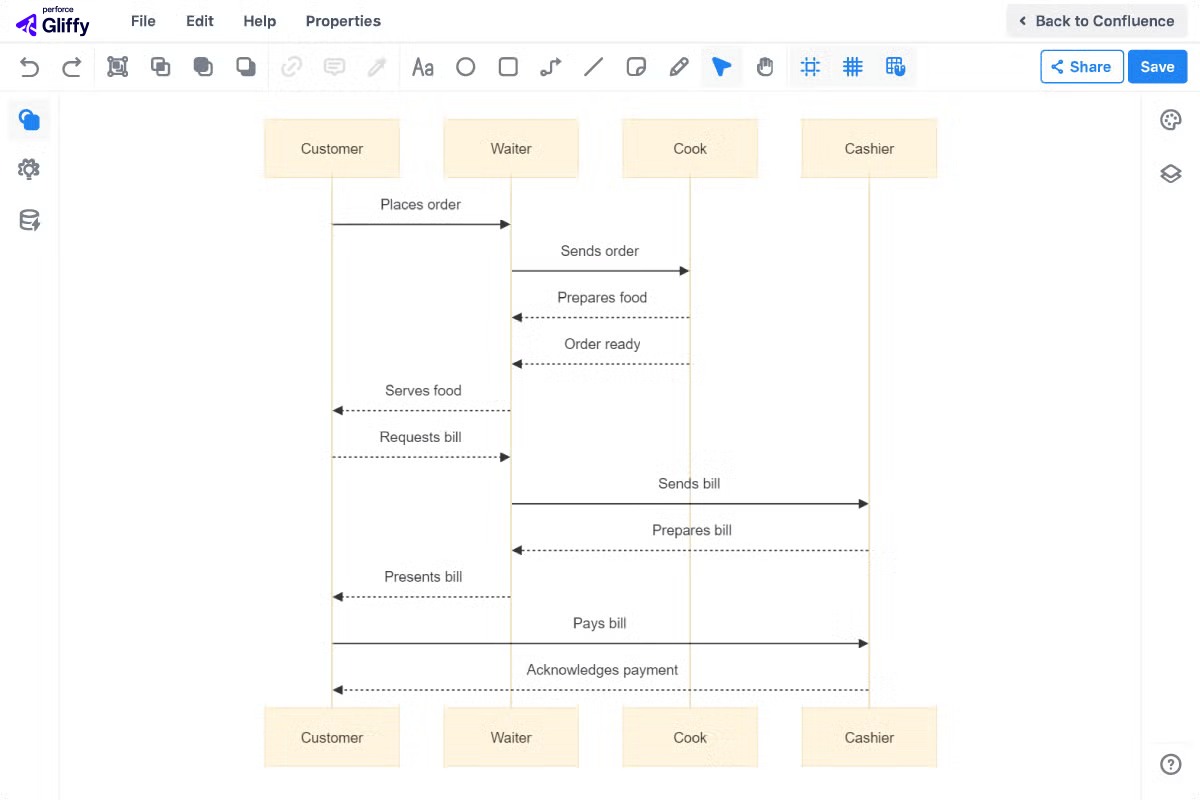Screen dimensions: 1200x800
Task: Select the ellipse shape tool
Action: point(466,67)
